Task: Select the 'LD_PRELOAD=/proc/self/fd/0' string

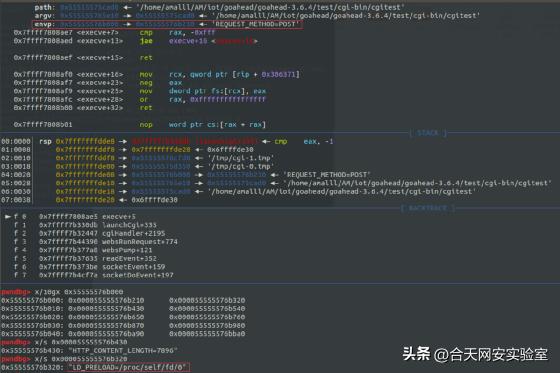Action: point(129,367)
